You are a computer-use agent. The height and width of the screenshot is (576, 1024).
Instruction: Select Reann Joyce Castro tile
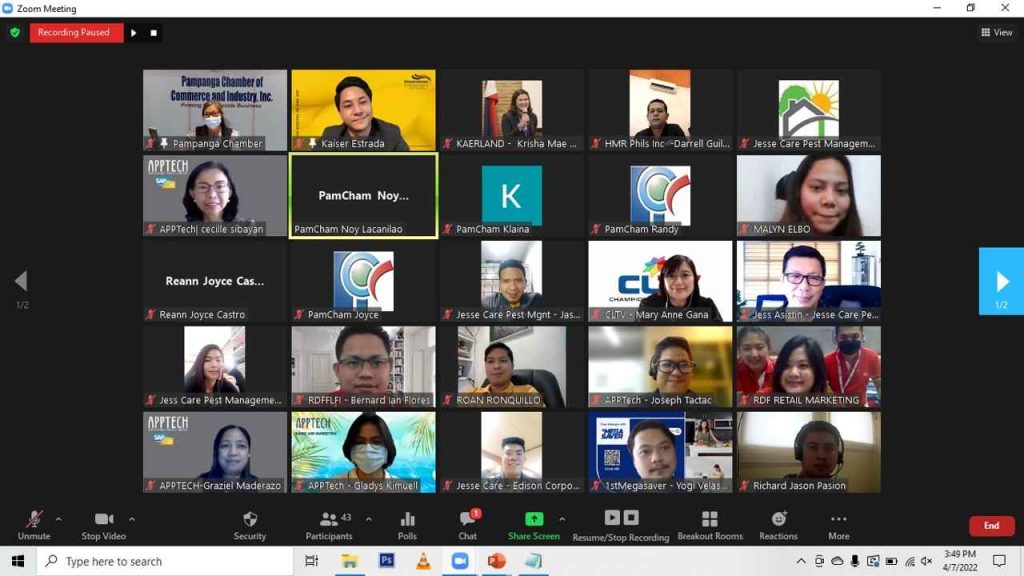[x=215, y=281]
